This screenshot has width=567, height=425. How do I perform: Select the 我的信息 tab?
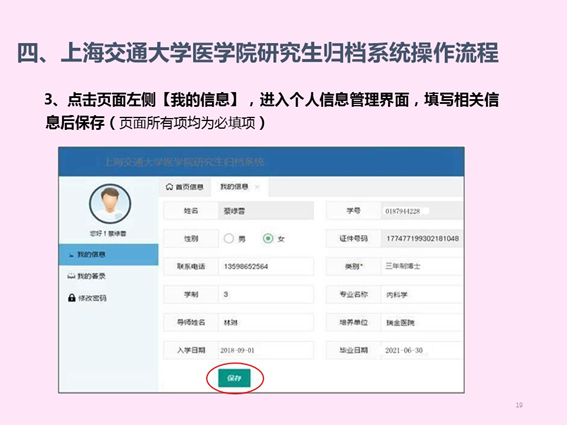coord(234,187)
